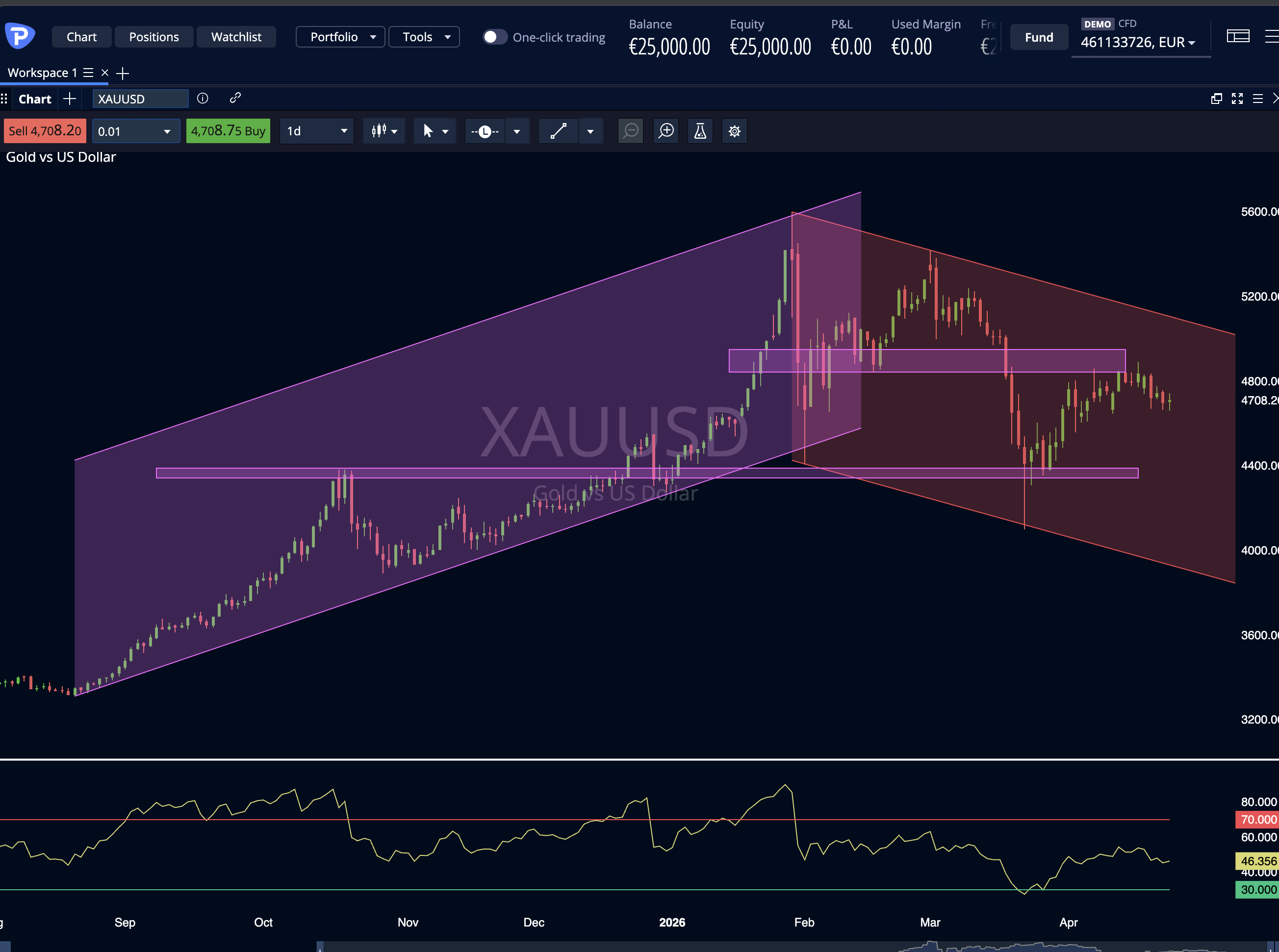
Task: Open the 0.01 lot size dropdown
Action: [x=135, y=131]
